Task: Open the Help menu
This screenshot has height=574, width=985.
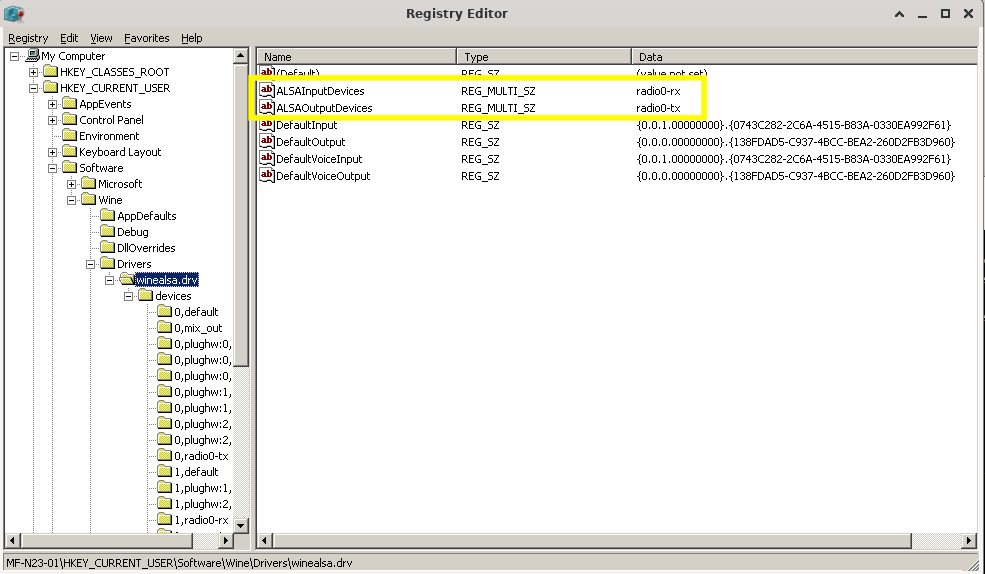Action: (x=192, y=38)
